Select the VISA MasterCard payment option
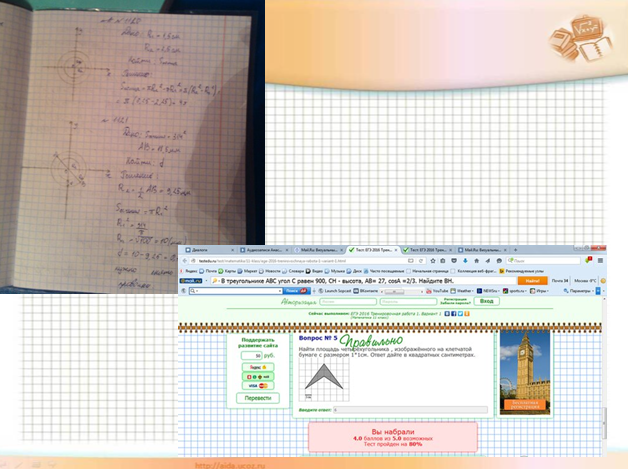Screen dimensions: 628x469 tap(258, 385)
